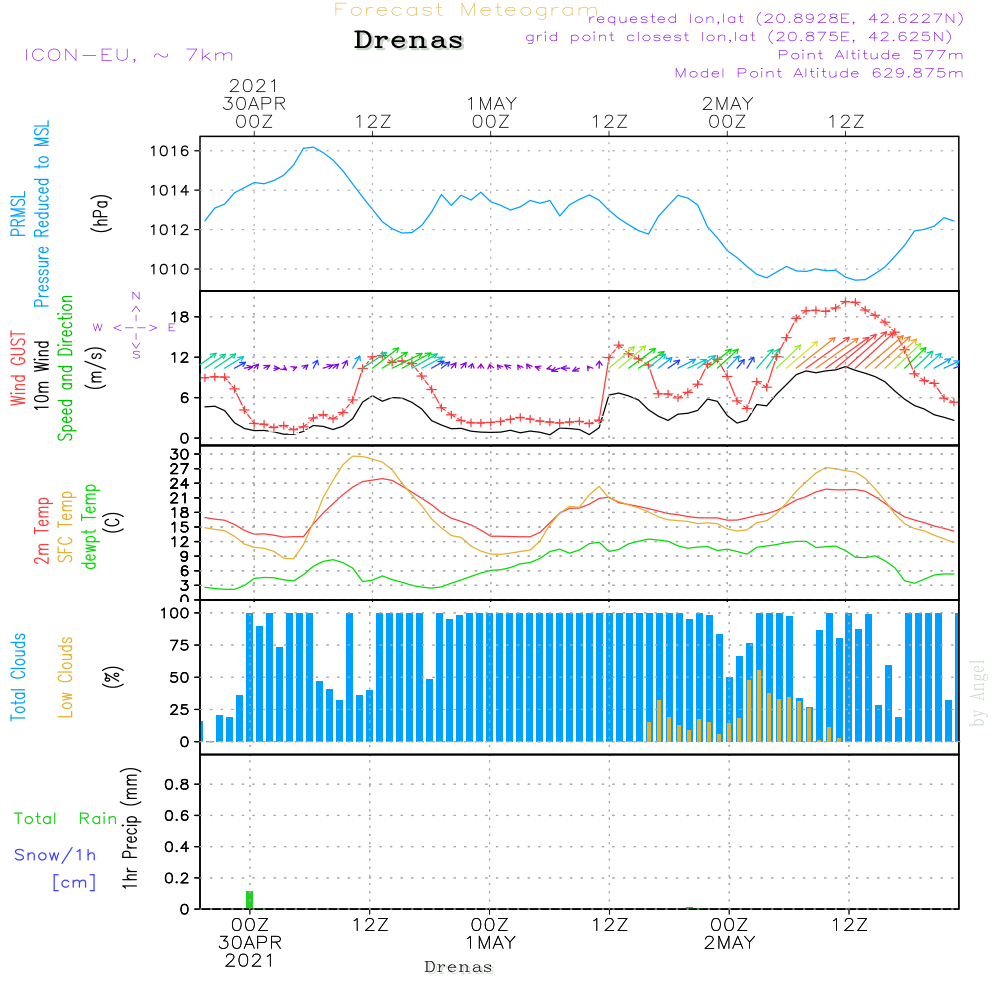Screen dimensions: 1000x1000
Task: Click the "Wind GUST" red label
Action: click(x=18, y=368)
